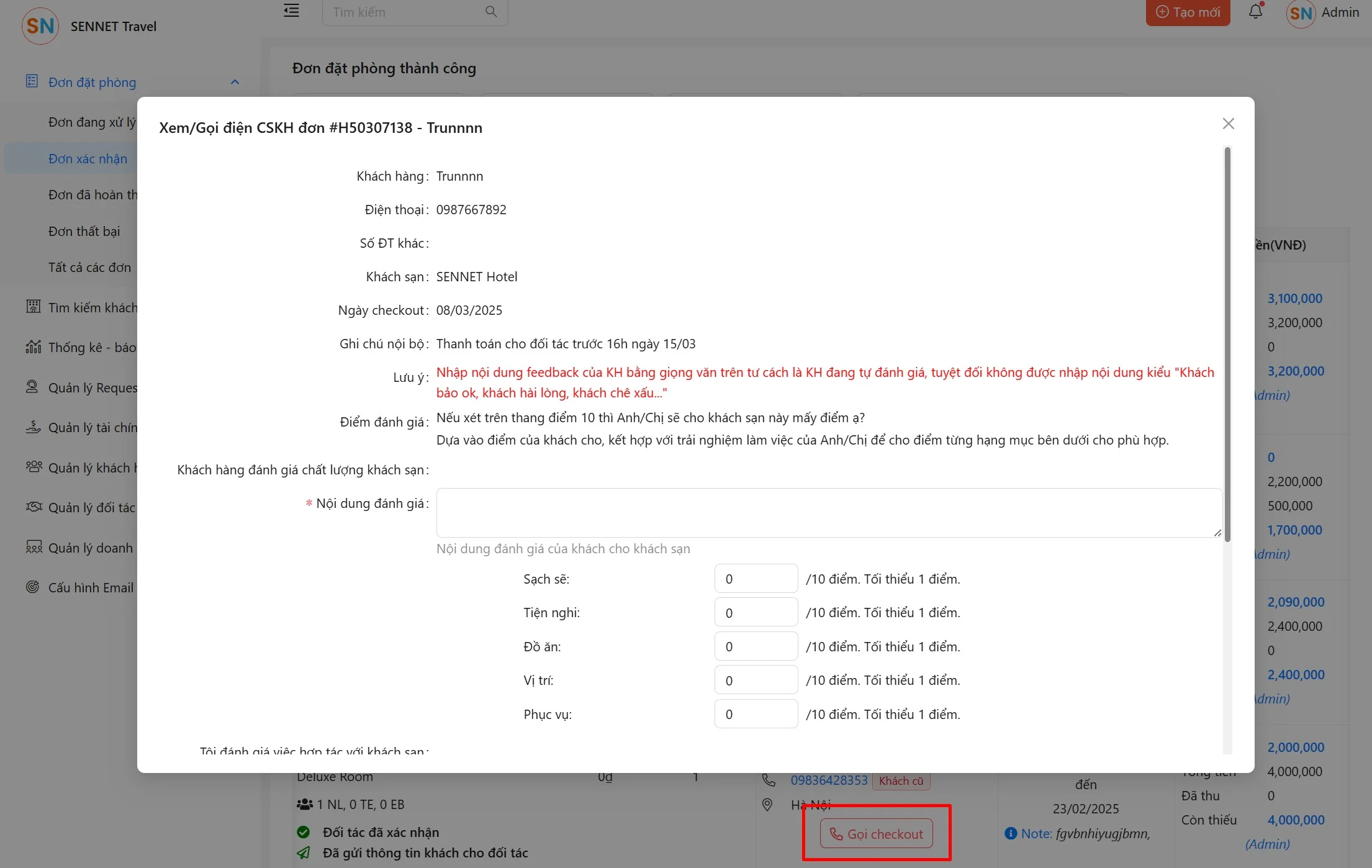This screenshot has height=868, width=1372.
Task: Click the Quản lý đối tác handshake icon
Action: [x=34, y=507]
